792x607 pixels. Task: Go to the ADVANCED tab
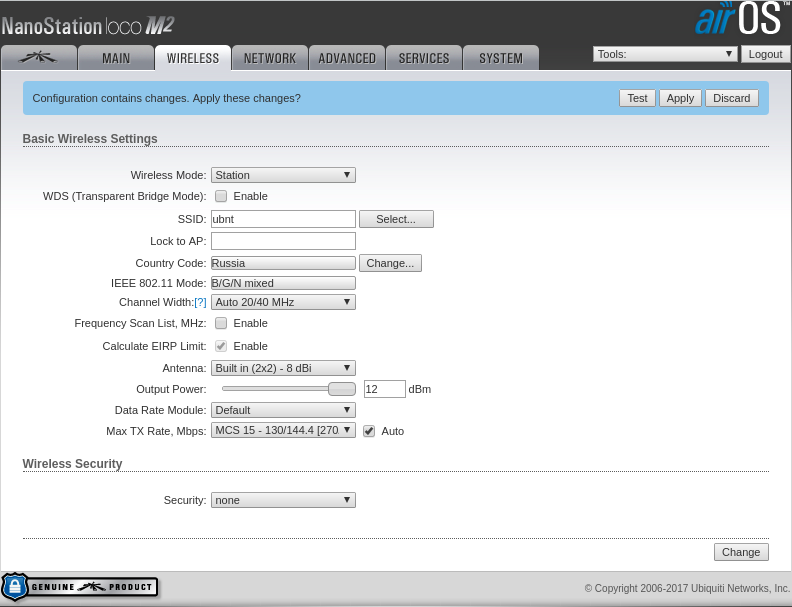[x=347, y=58]
